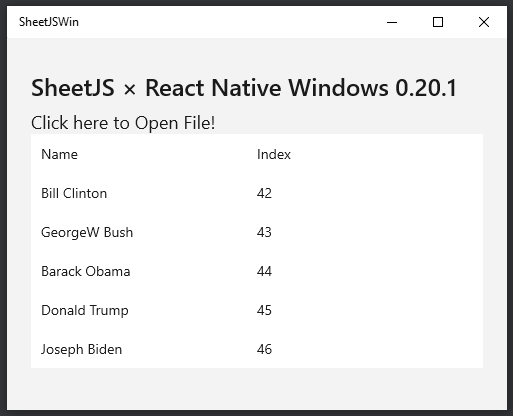Maximize the SheetJSWin window
This screenshot has width=513, height=416.
[438, 22]
